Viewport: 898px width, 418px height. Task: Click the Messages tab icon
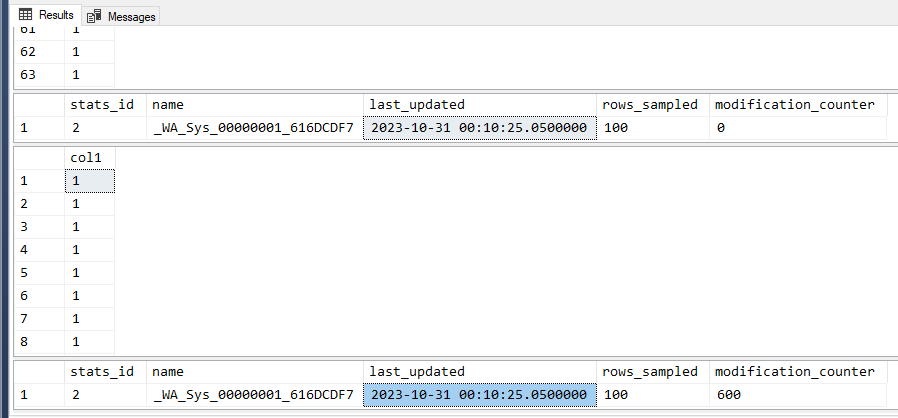click(x=95, y=17)
